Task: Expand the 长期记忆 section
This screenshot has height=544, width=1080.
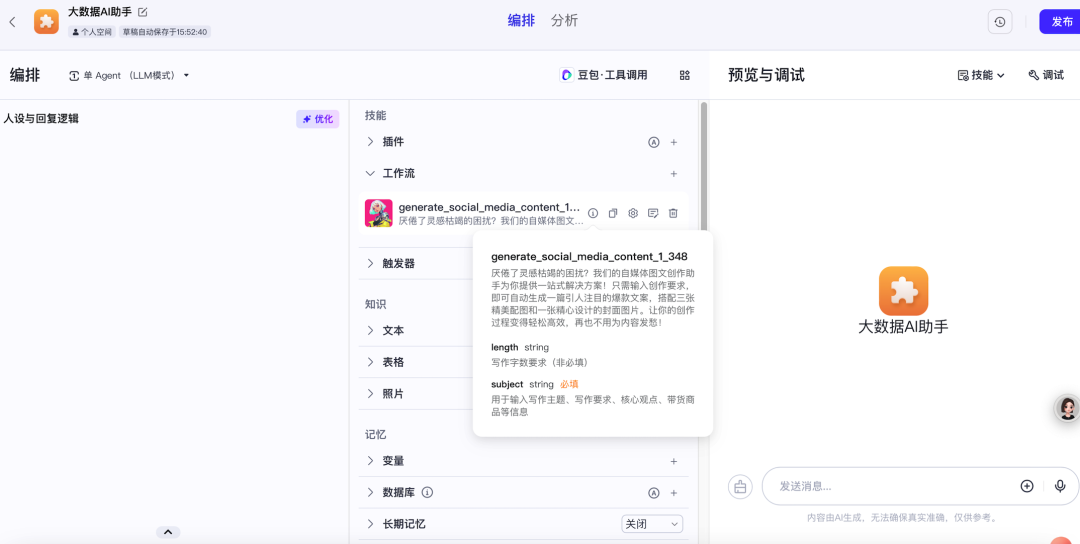Action: [x=371, y=524]
